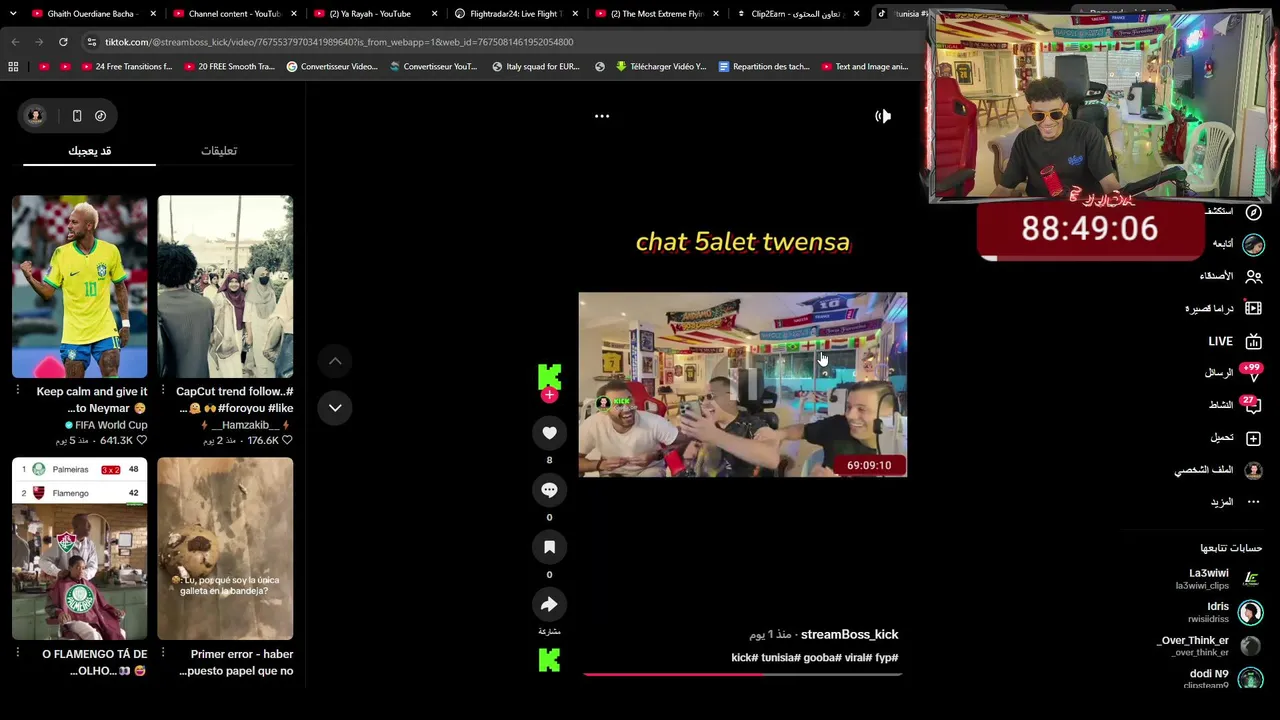Viewport: 1280px width, 720px height.
Task: Open the CapCut trend video thumbnail
Action: [x=225, y=287]
